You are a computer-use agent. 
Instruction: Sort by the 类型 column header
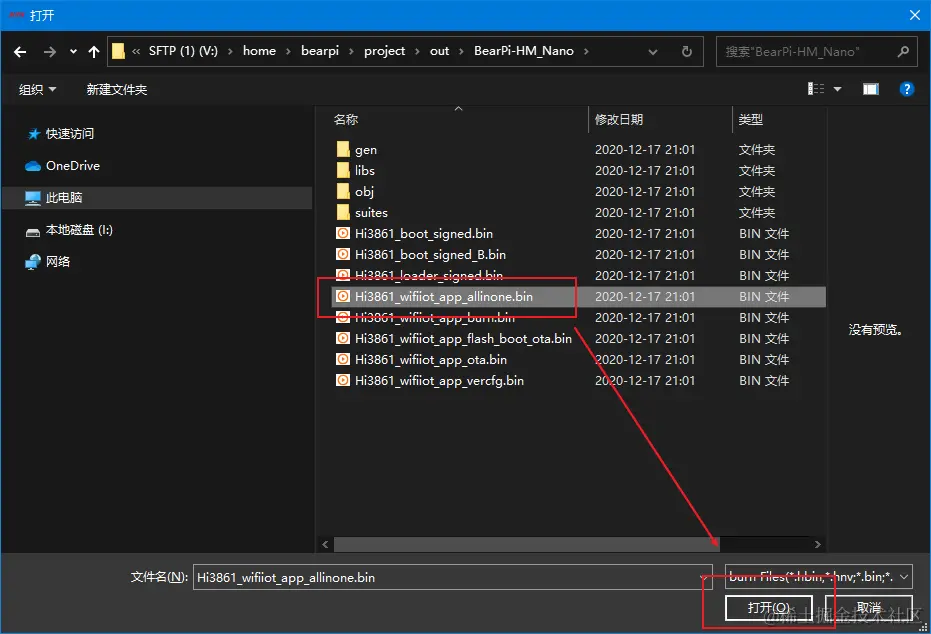click(x=750, y=119)
